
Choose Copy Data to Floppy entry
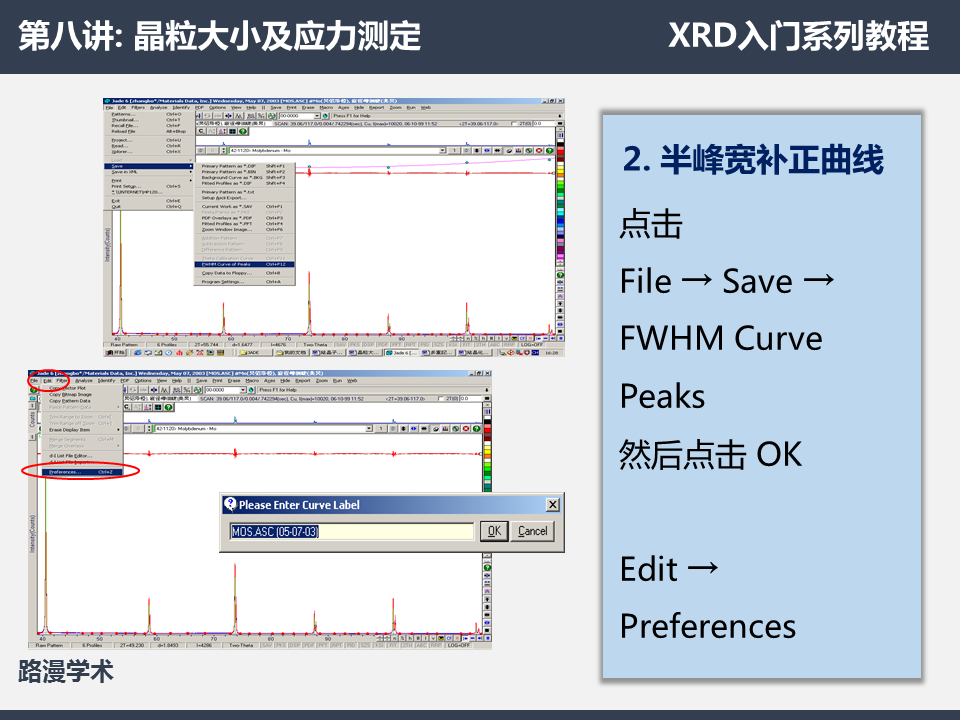click(x=245, y=273)
